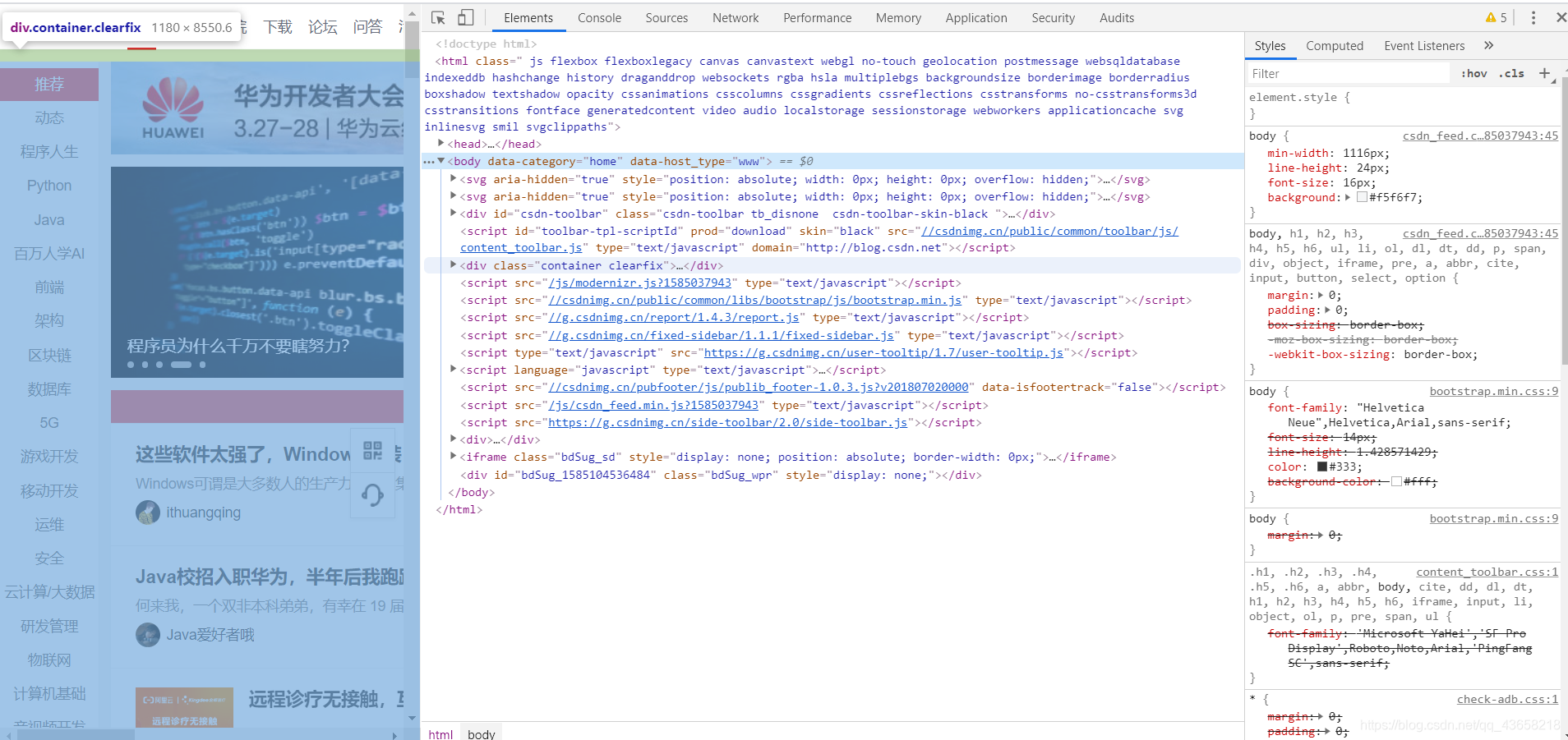Screen dimensions: 1568x740
Task: Open the Network tab
Action: (x=736, y=17)
